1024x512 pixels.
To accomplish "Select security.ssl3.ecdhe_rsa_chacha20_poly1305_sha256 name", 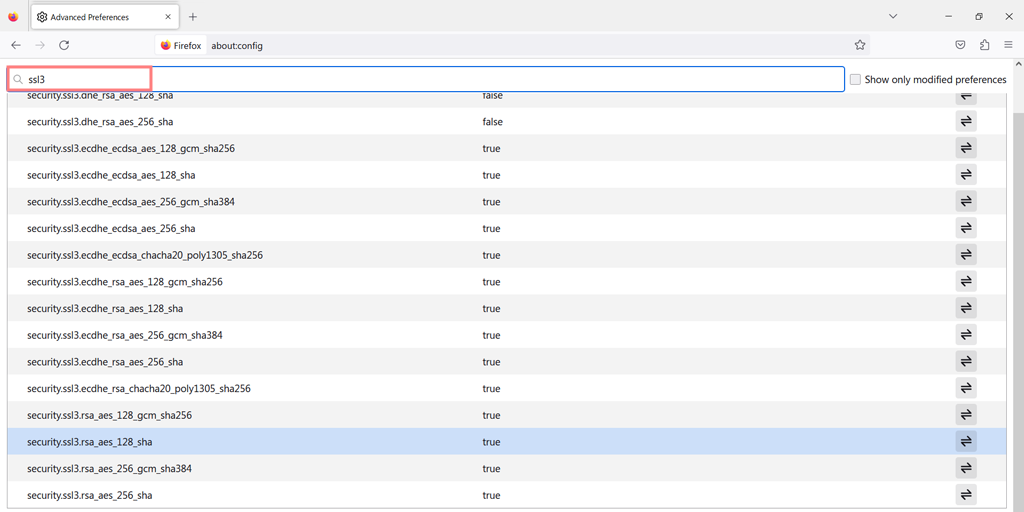I will tap(138, 389).
